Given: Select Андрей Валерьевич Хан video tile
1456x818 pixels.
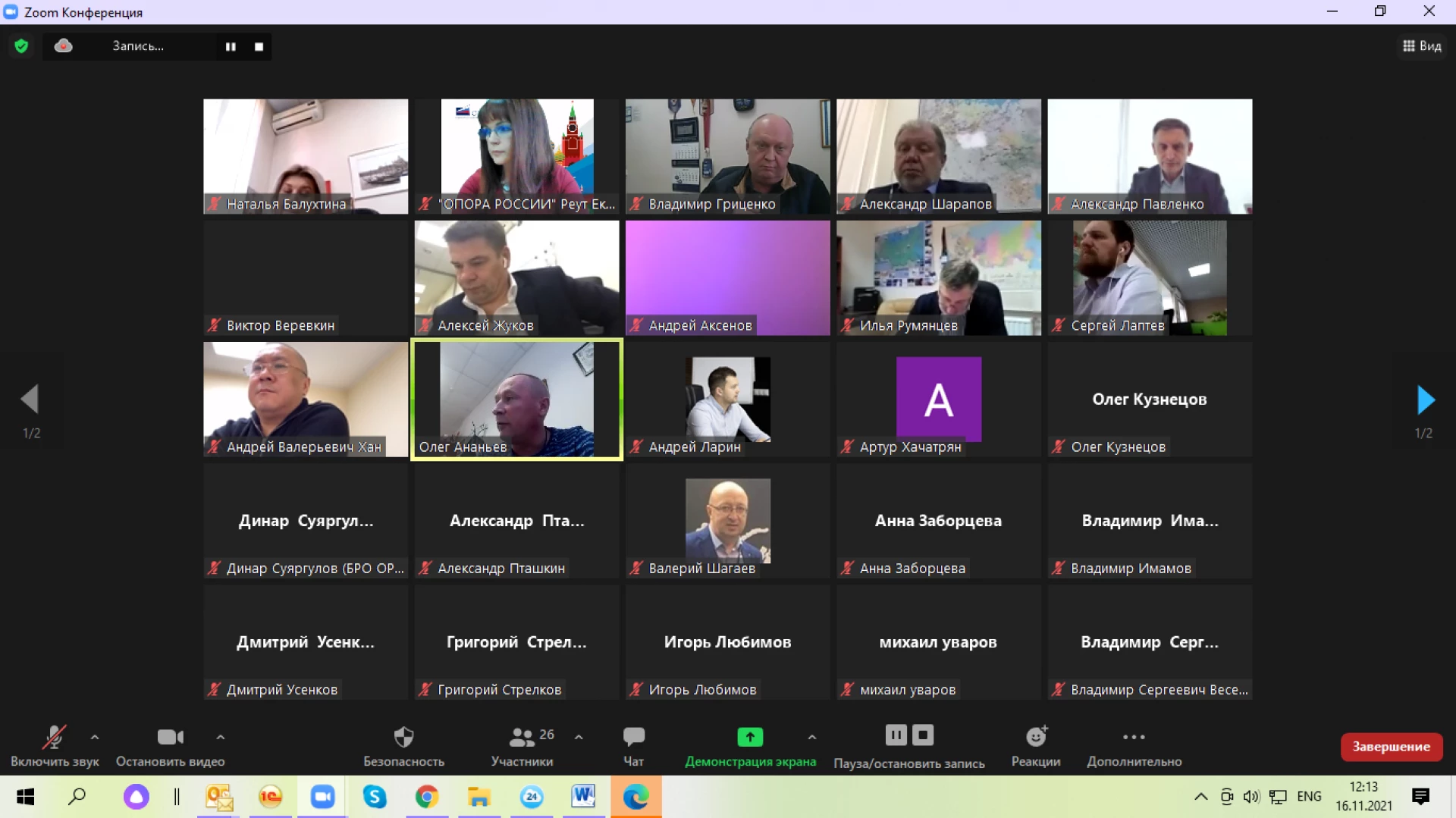Looking at the screenshot, I should 306,399.
